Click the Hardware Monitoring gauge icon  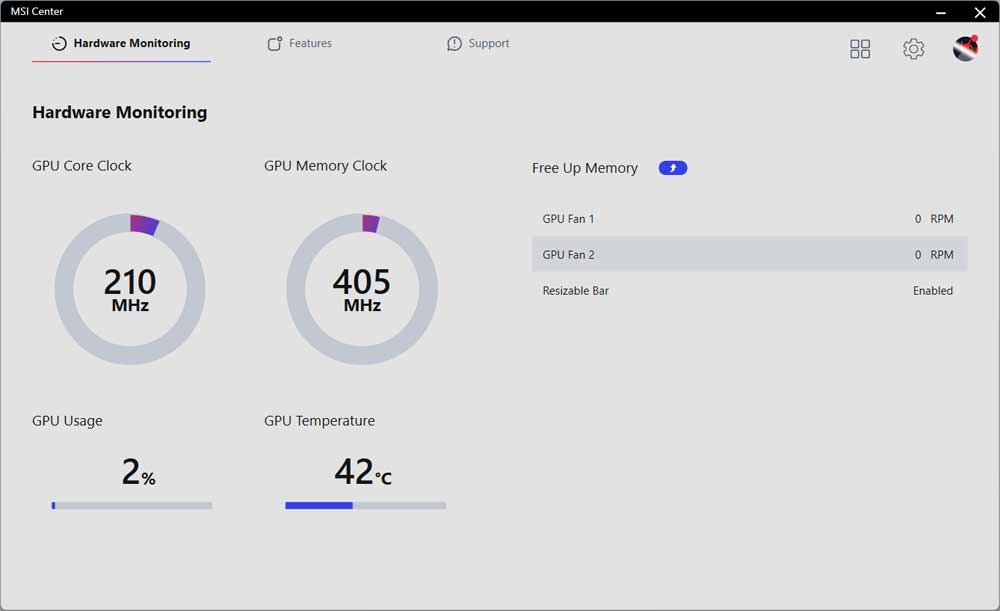pyautogui.click(x=59, y=43)
